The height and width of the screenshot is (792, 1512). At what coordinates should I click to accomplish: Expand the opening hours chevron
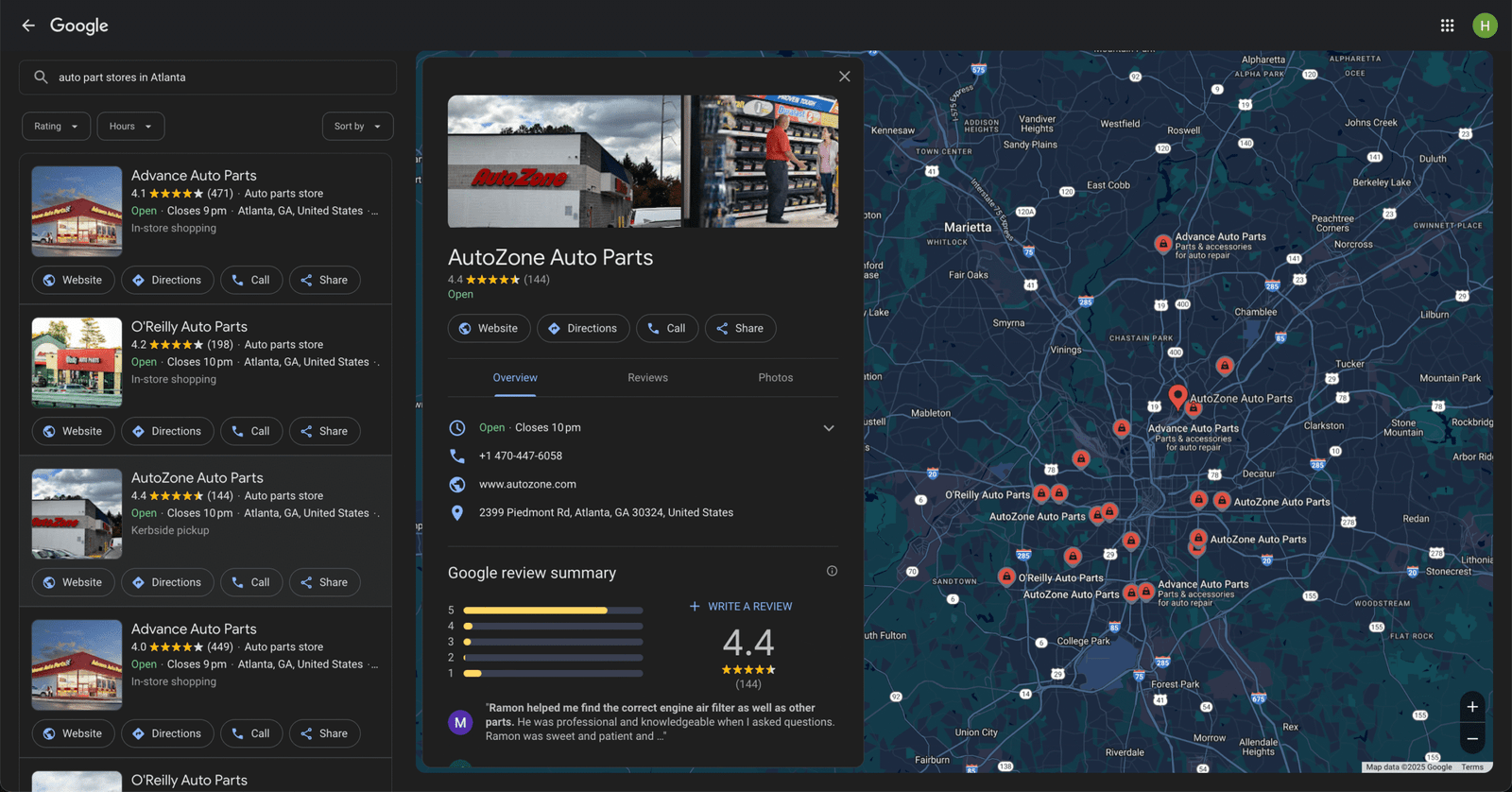(829, 428)
